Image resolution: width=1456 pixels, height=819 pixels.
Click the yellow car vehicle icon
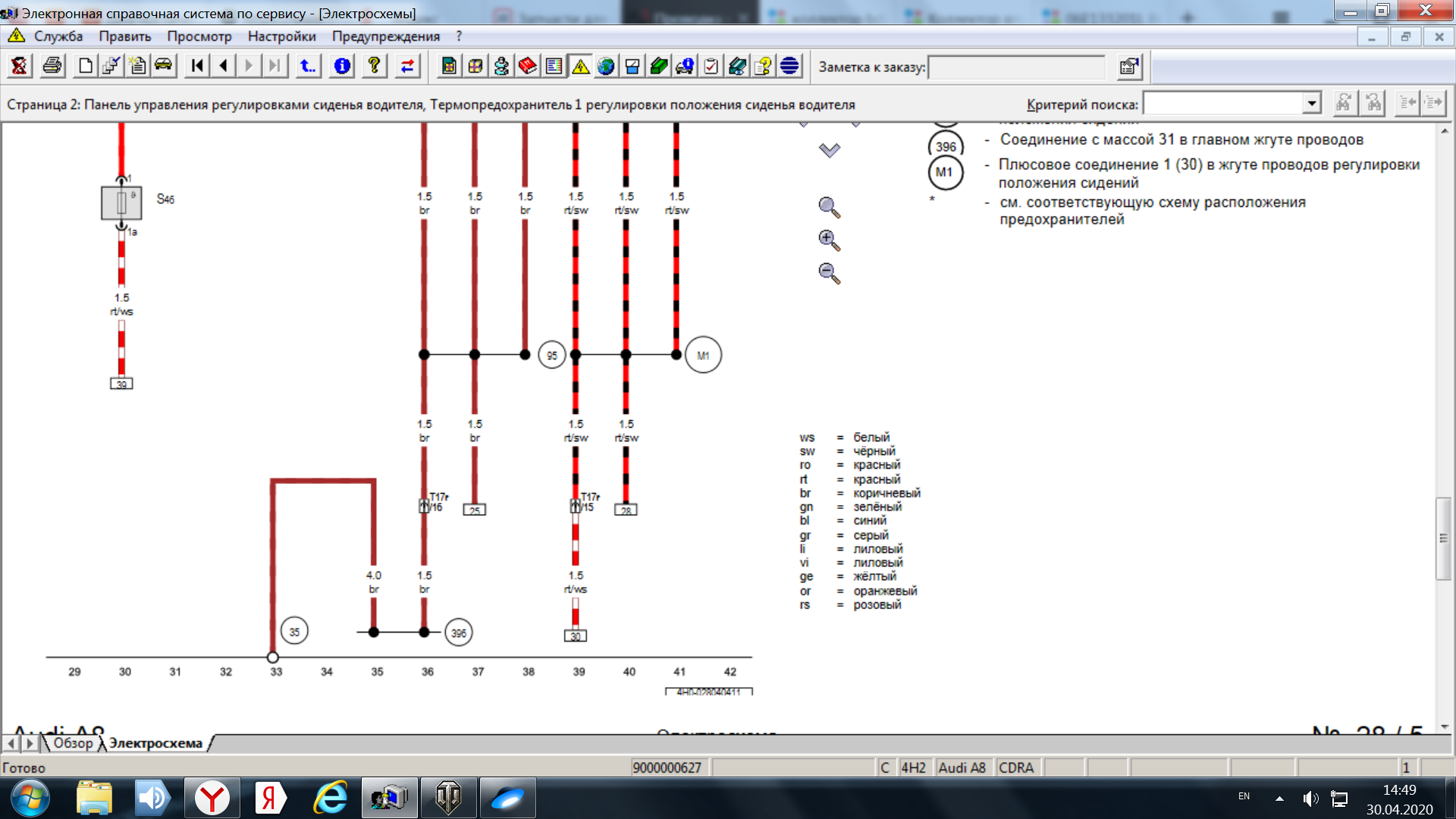163,67
